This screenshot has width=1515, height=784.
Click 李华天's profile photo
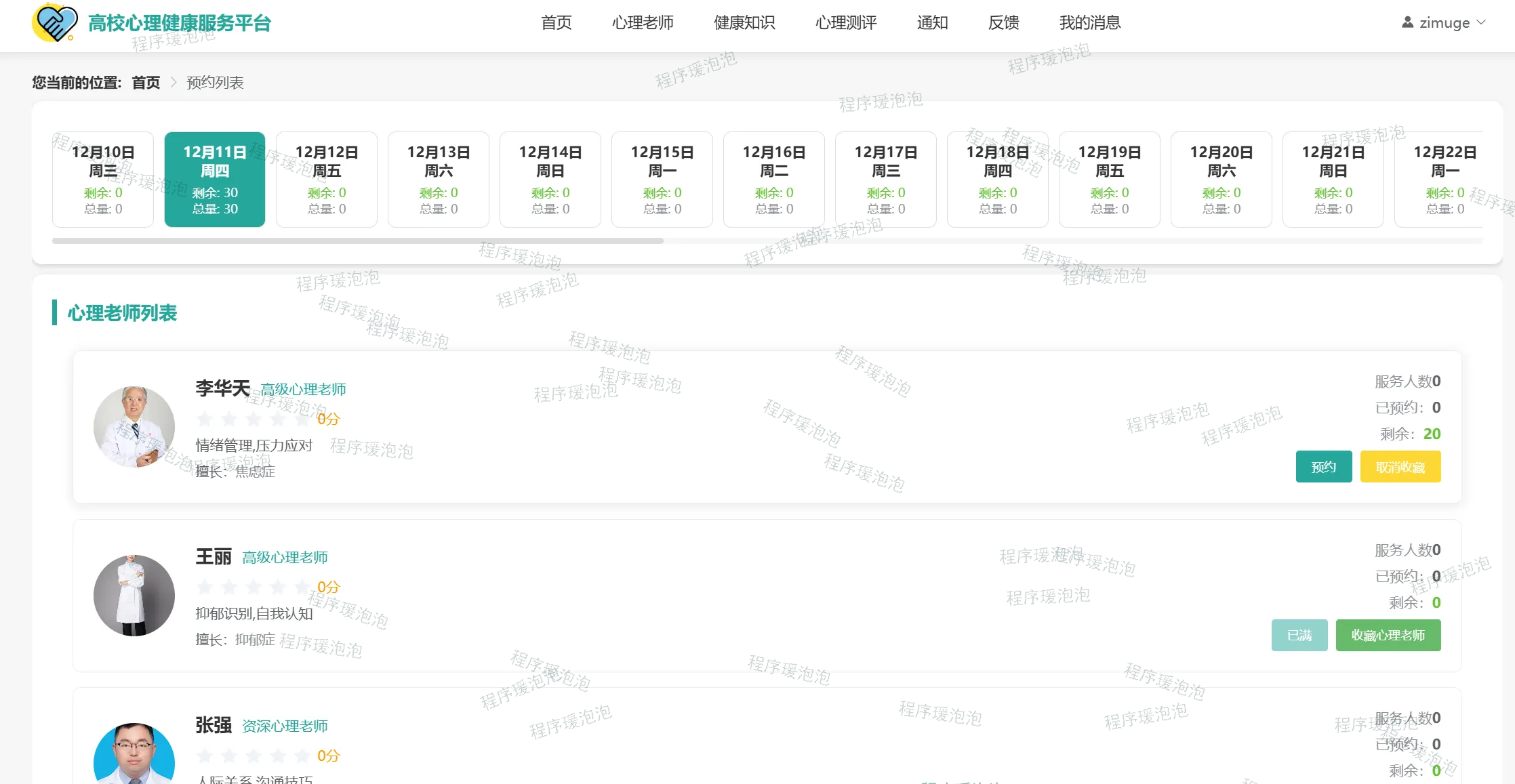pos(134,427)
